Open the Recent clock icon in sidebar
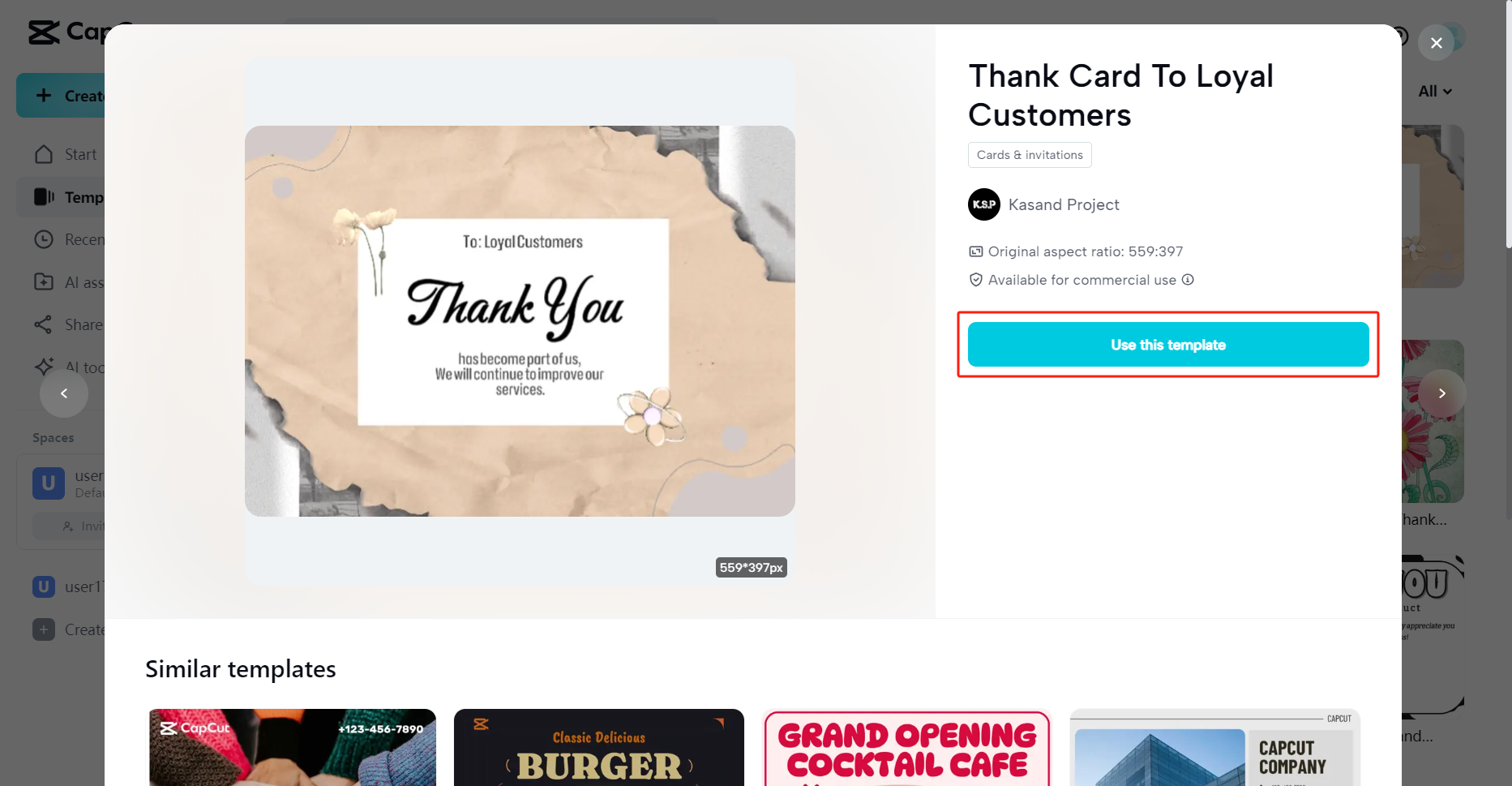 pyautogui.click(x=44, y=239)
